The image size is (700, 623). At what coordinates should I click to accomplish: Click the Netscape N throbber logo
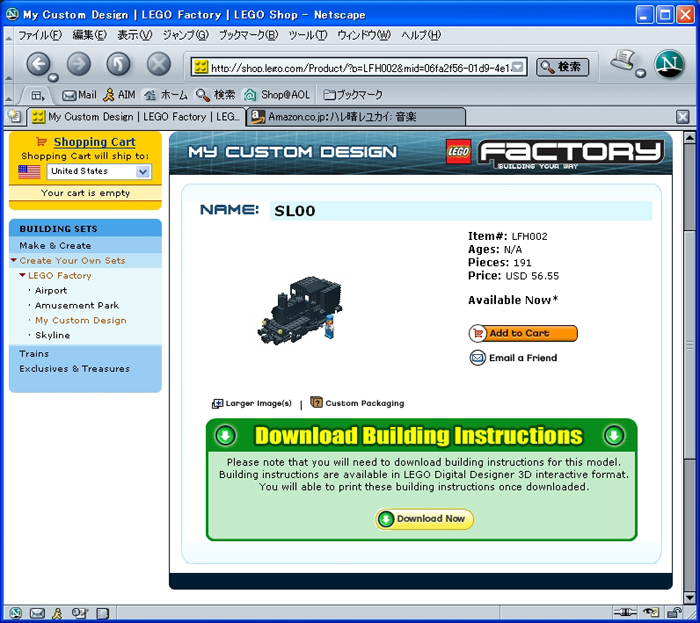tap(669, 64)
